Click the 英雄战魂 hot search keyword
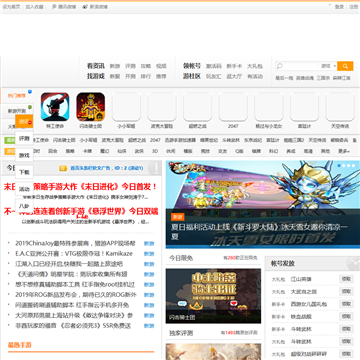The width and height of the screenshot is (360, 360). click(x=305, y=78)
